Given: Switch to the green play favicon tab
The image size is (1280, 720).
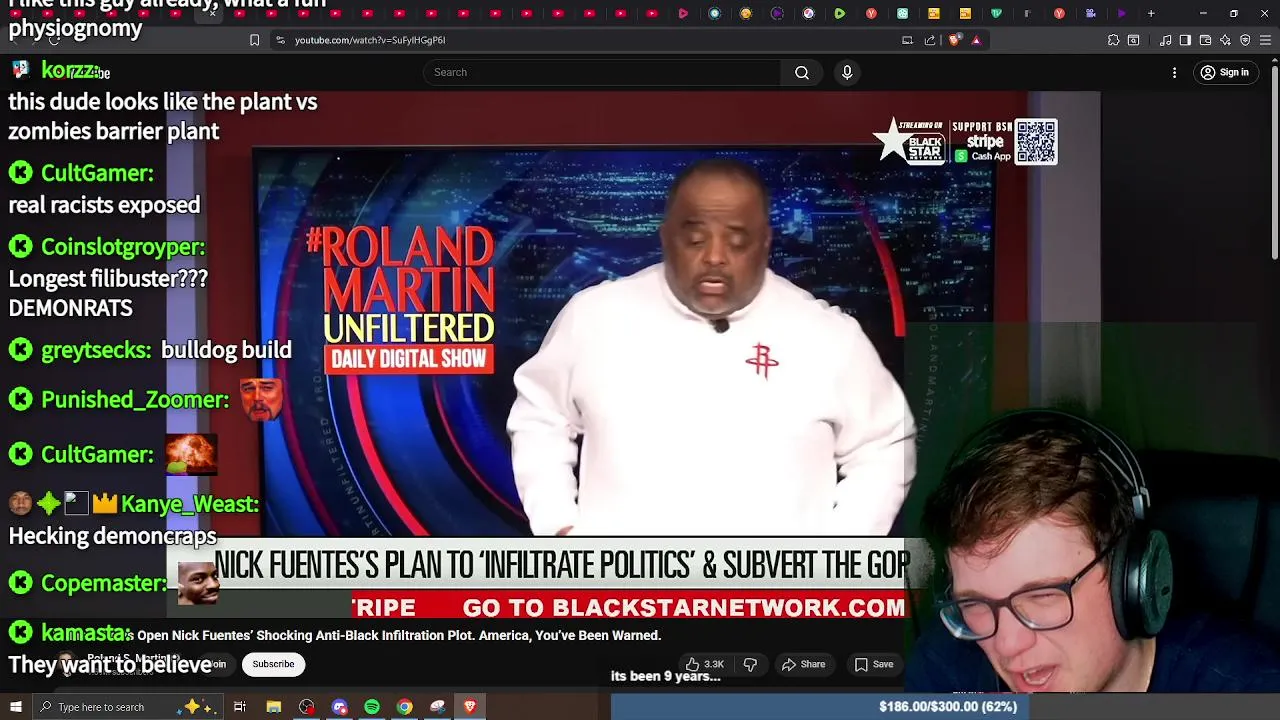Looking at the screenshot, I should (840, 13).
